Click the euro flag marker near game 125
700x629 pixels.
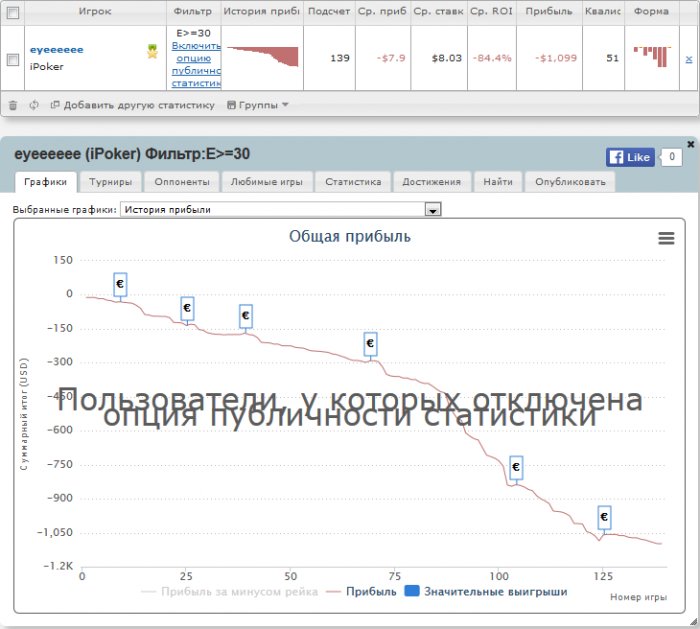pos(604,518)
